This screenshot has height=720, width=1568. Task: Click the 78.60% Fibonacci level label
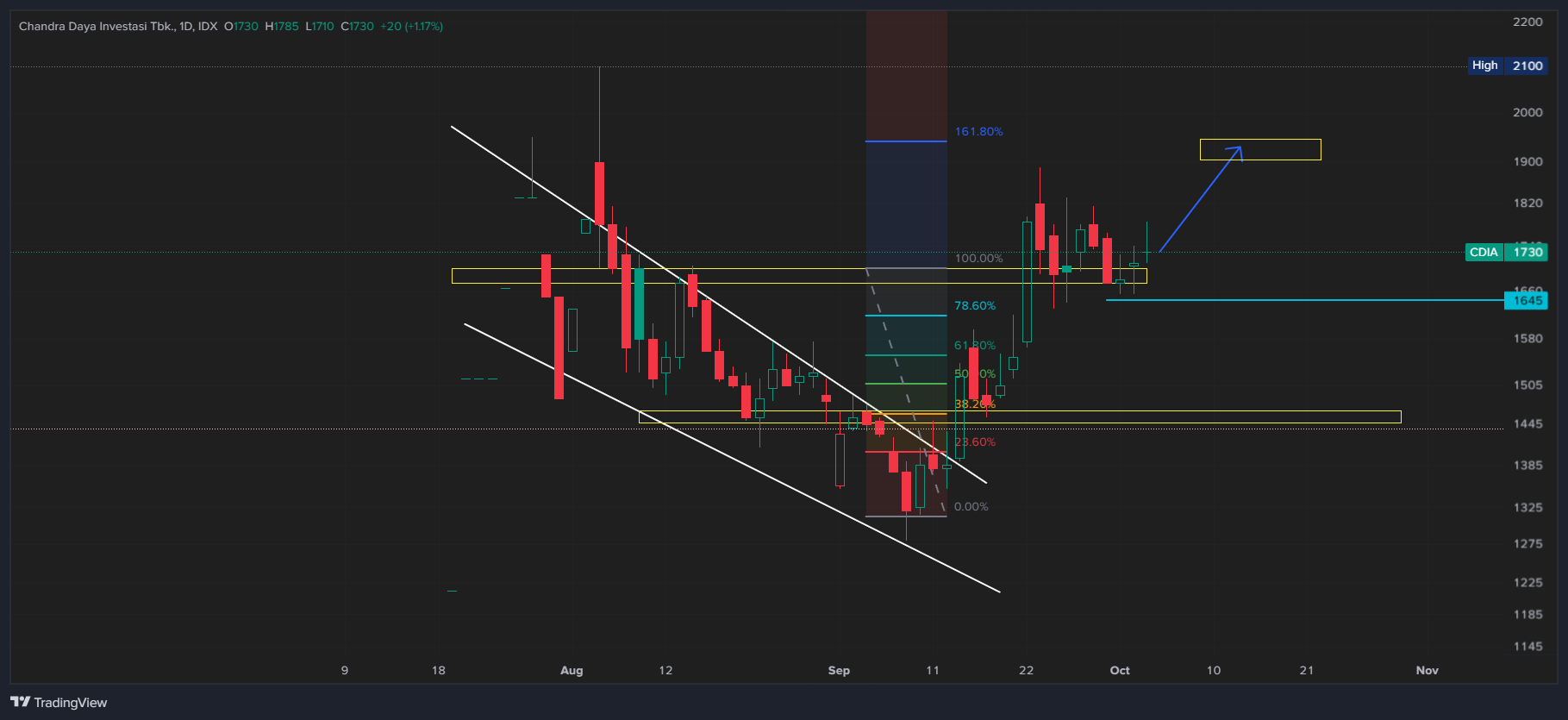pos(974,306)
